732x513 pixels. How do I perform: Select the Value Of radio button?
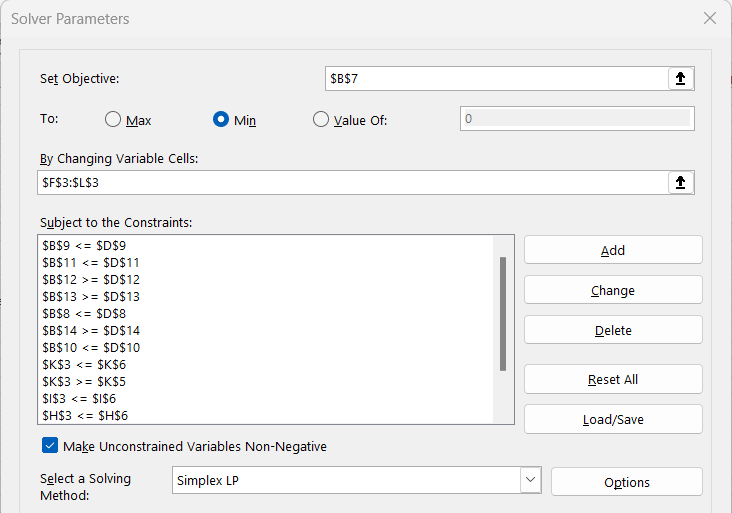tap(321, 119)
